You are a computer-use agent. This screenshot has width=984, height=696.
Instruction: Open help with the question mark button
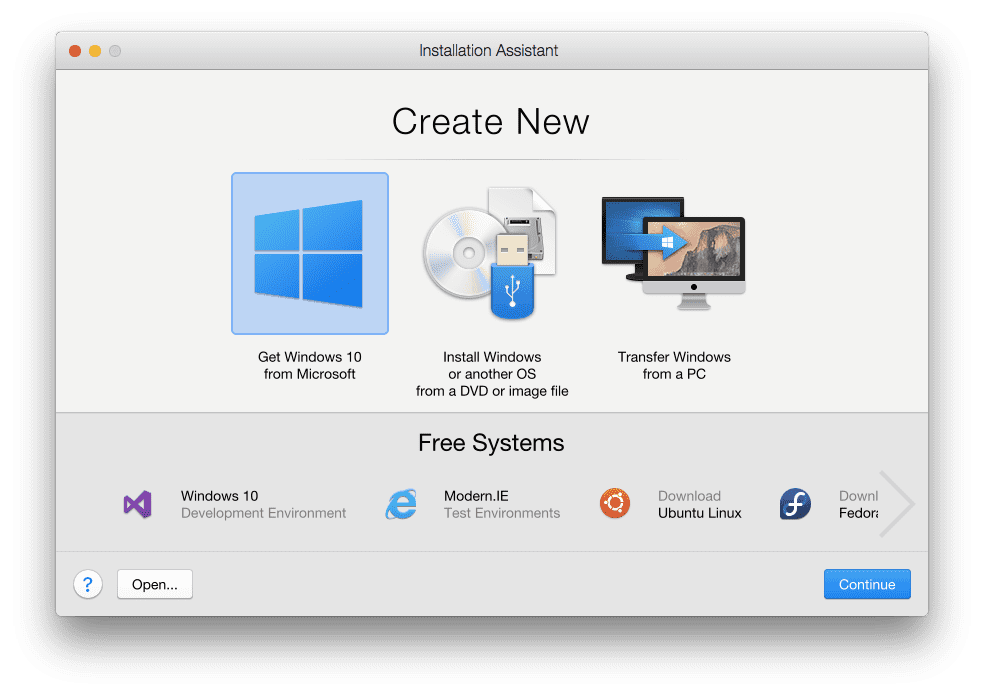[x=88, y=584]
